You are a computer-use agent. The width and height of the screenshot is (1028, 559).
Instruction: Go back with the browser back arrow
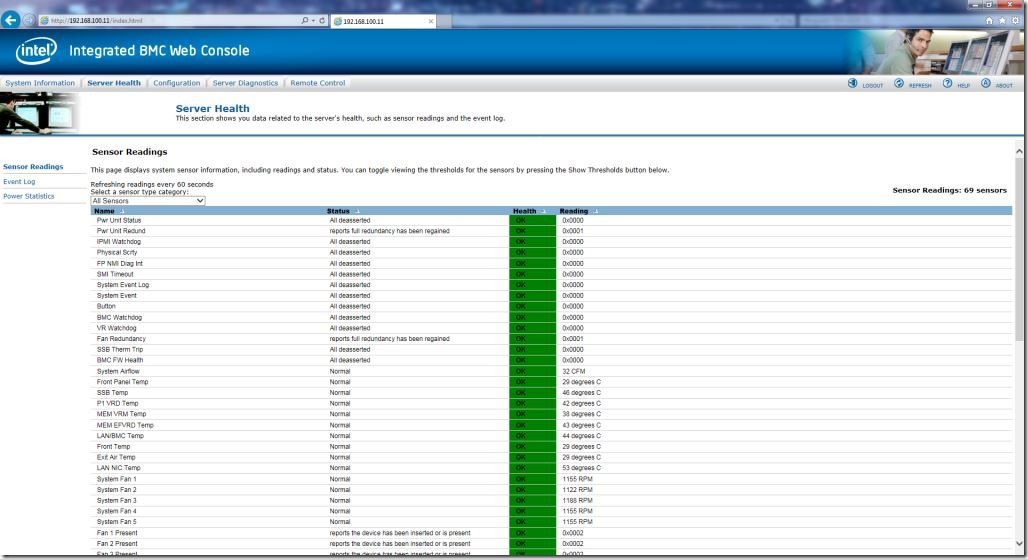click(x=11, y=20)
